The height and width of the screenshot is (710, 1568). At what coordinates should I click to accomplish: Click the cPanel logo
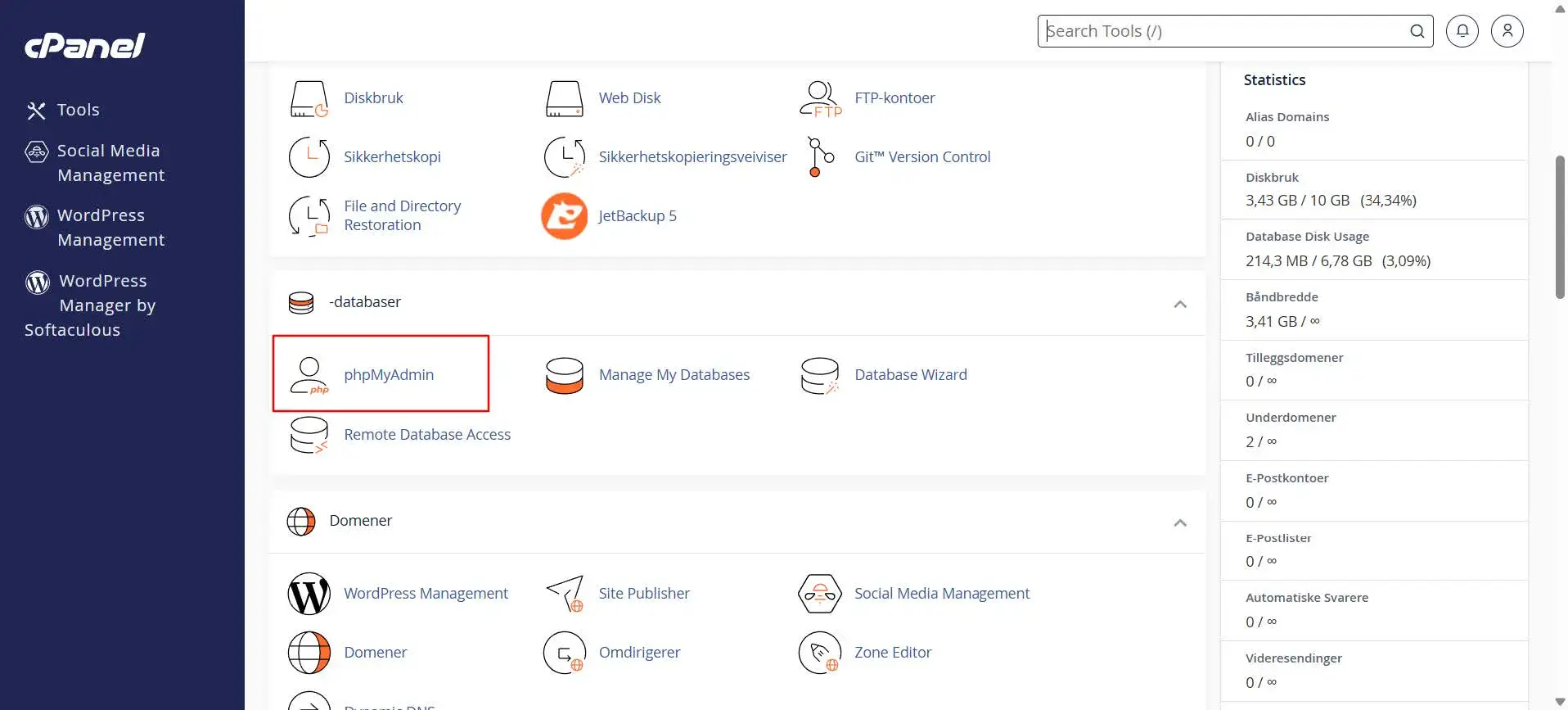[85, 46]
